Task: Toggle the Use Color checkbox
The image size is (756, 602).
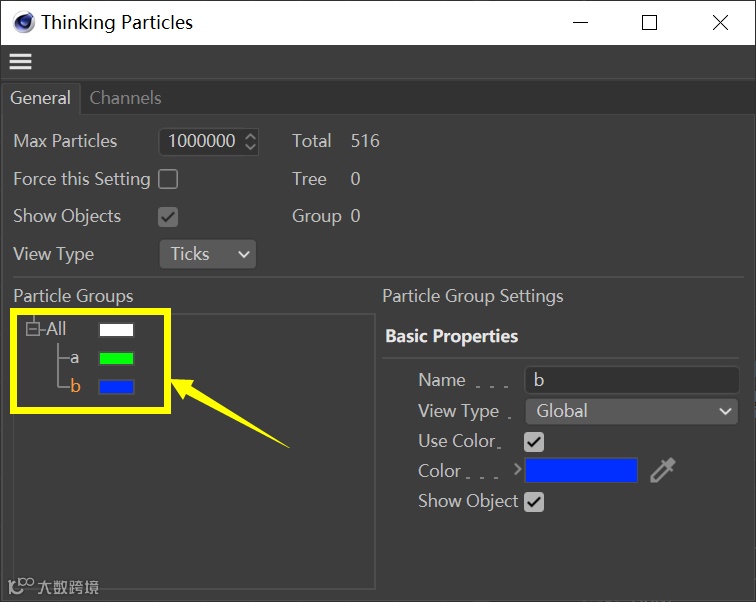Action: (x=534, y=441)
